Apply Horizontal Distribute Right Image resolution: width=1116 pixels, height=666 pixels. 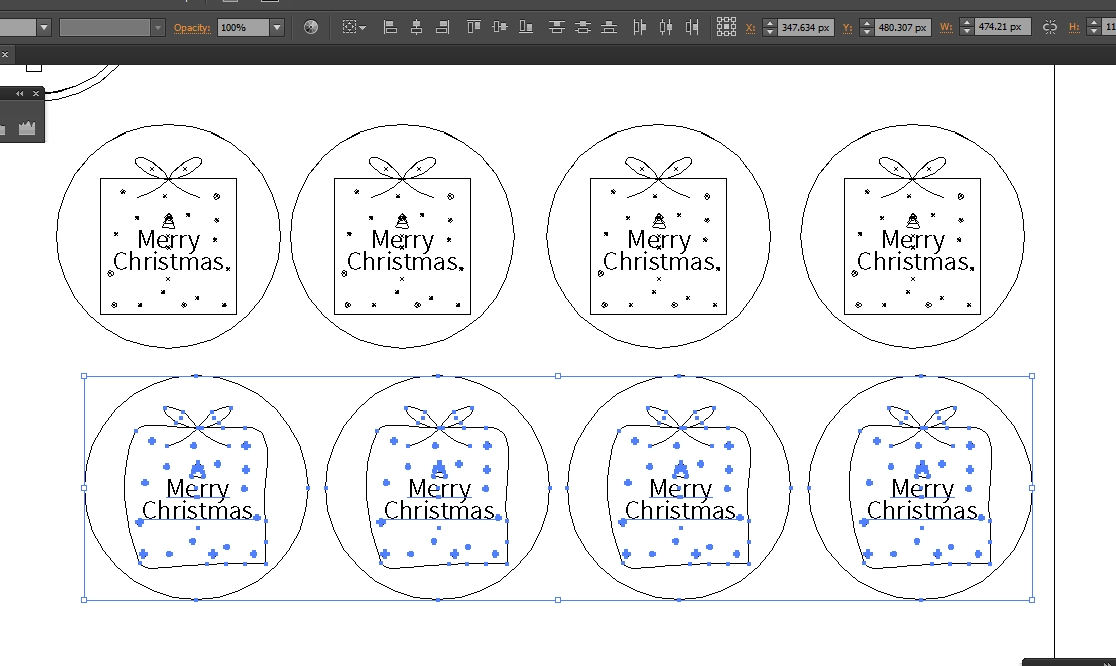[692, 28]
